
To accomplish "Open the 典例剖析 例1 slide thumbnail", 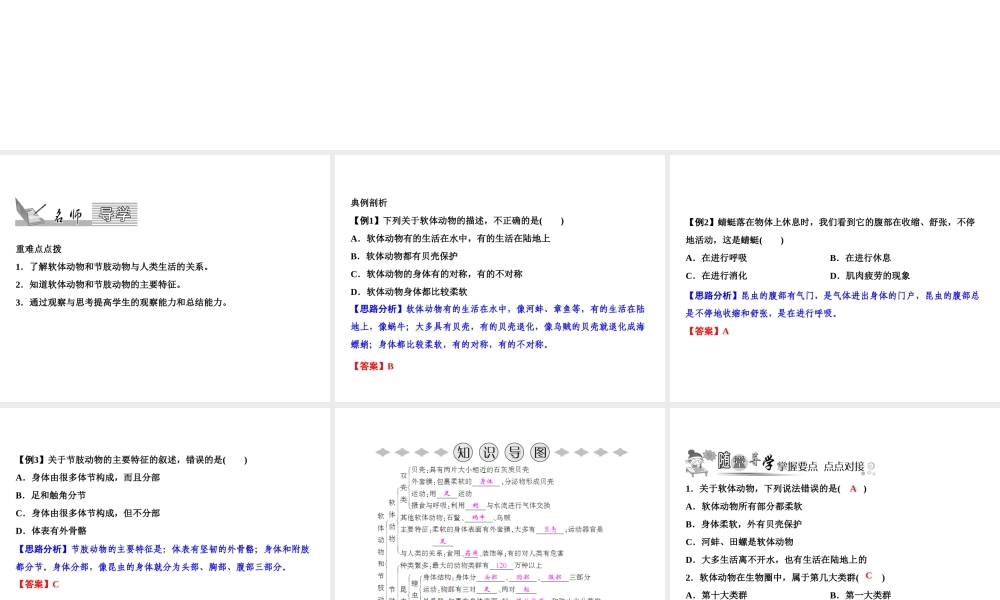I will click(x=499, y=278).
